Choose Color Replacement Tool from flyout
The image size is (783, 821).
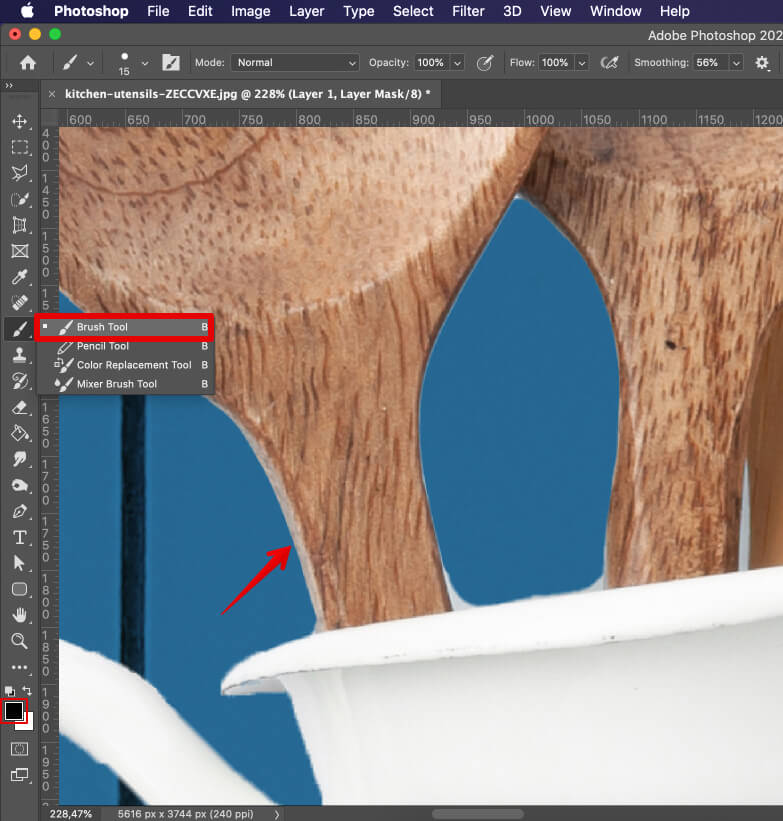tap(126, 365)
